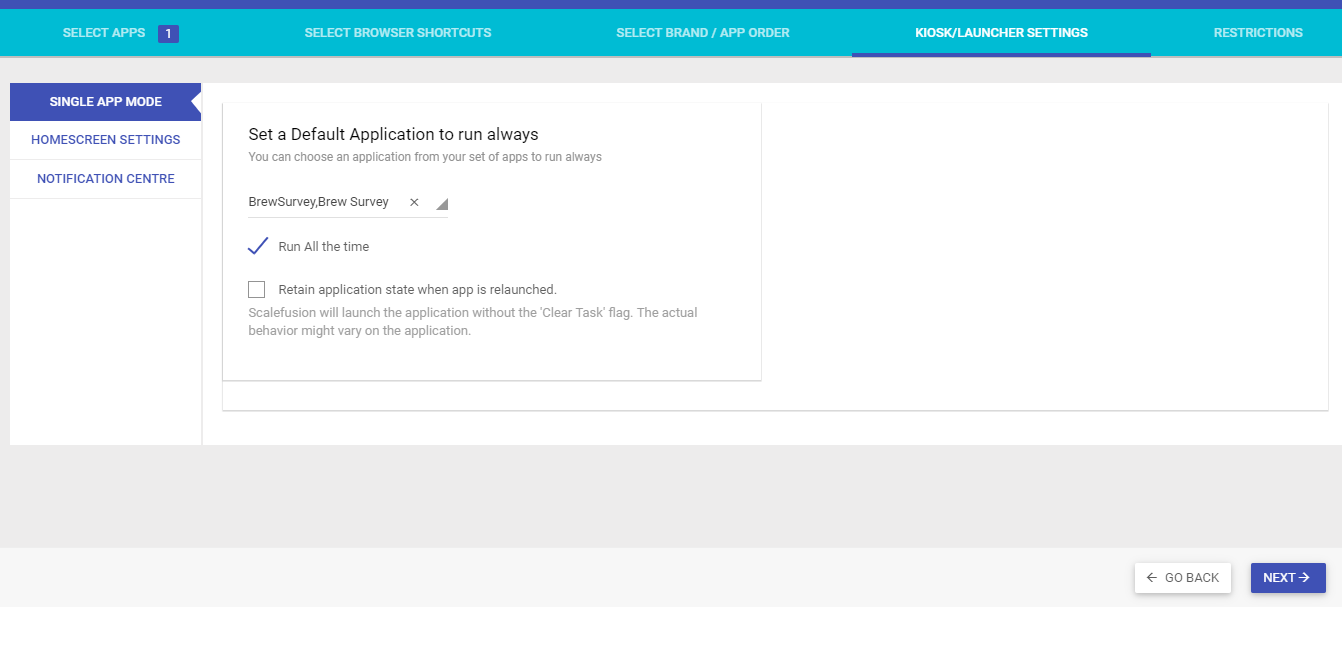Click the 'Set a Default Application to run always' heading
This screenshot has height=646, width=1342.
click(394, 134)
